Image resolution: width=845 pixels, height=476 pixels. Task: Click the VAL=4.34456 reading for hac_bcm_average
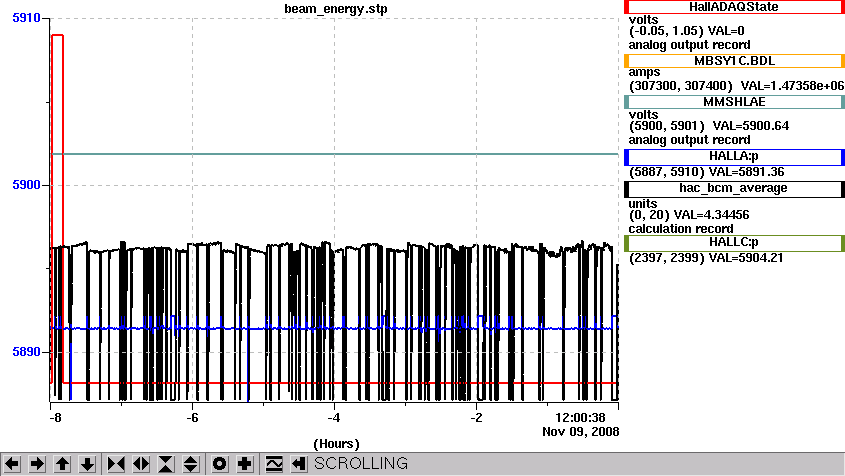pos(711,215)
